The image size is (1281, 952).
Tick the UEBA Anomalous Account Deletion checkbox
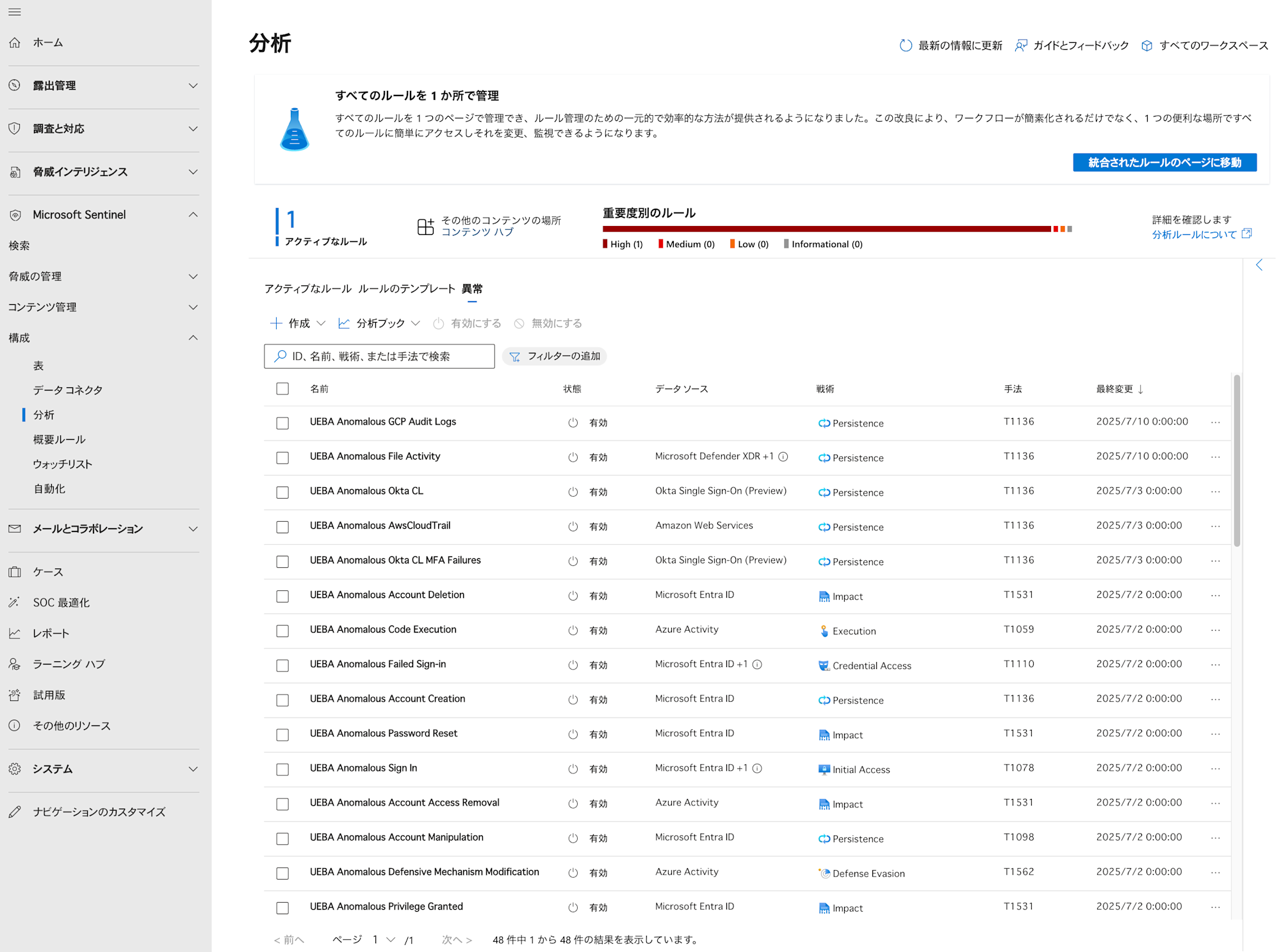(282, 596)
